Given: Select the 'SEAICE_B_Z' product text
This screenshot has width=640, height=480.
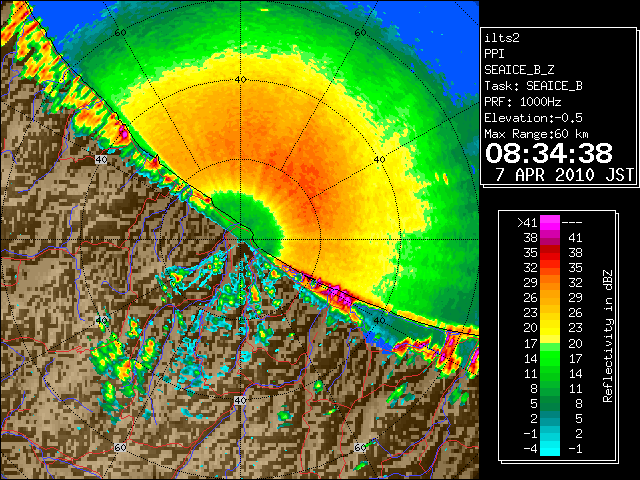Looking at the screenshot, I should (x=519, y=70).
